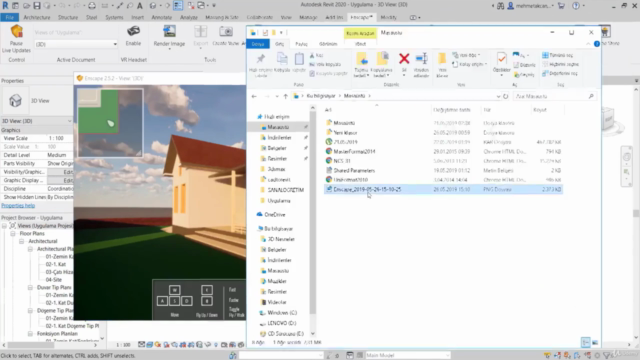Click Explorer up directory arrow

[x=285, y=96]
